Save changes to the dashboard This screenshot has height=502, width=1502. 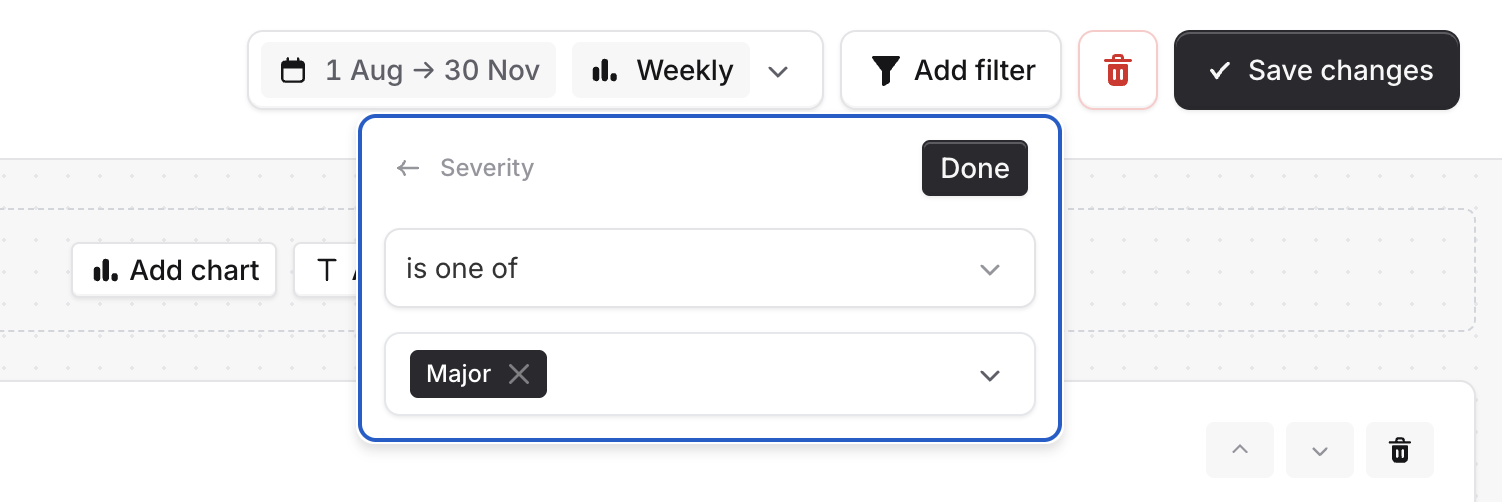pyautogui.click(x=1316, y=71)
